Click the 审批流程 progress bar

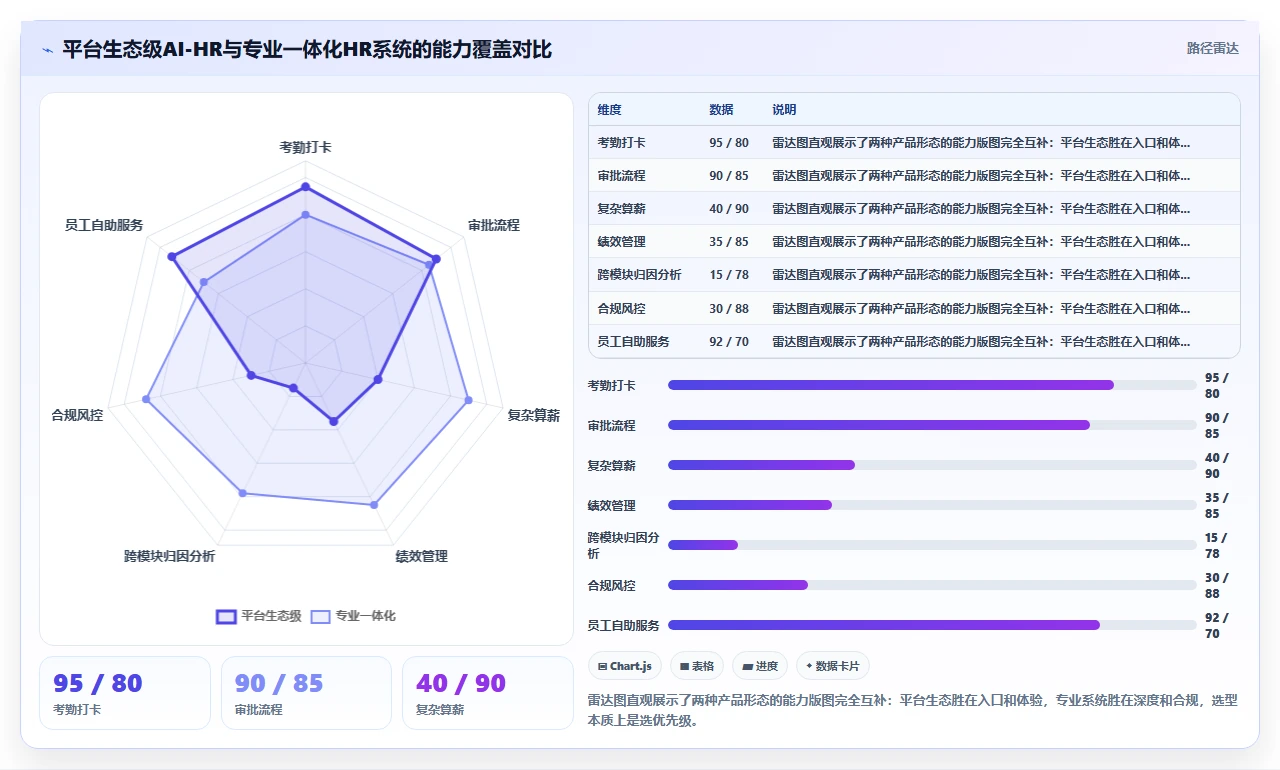[x=932, y=425]
